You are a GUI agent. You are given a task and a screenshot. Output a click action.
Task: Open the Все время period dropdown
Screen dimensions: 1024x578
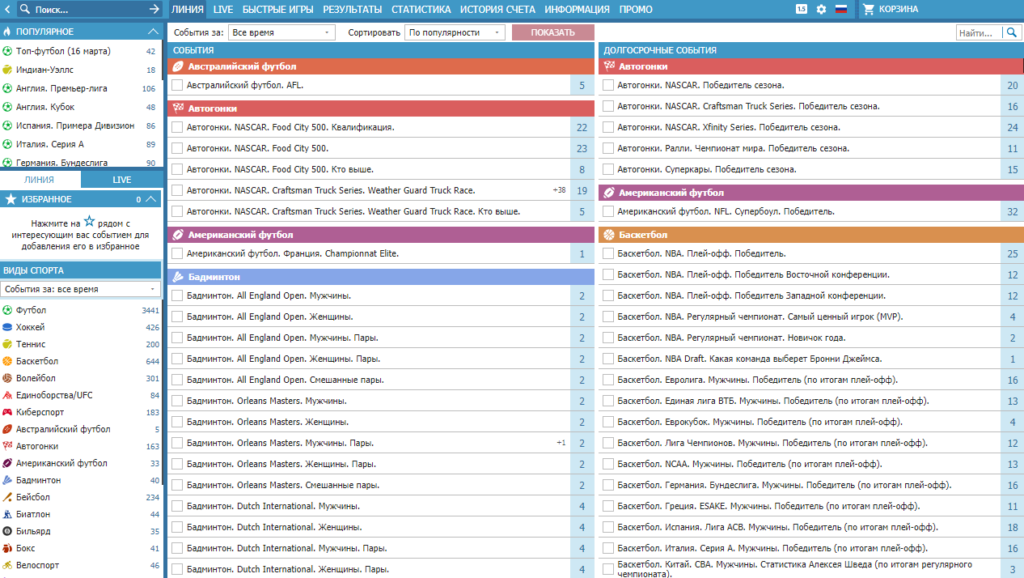(281, 32)
